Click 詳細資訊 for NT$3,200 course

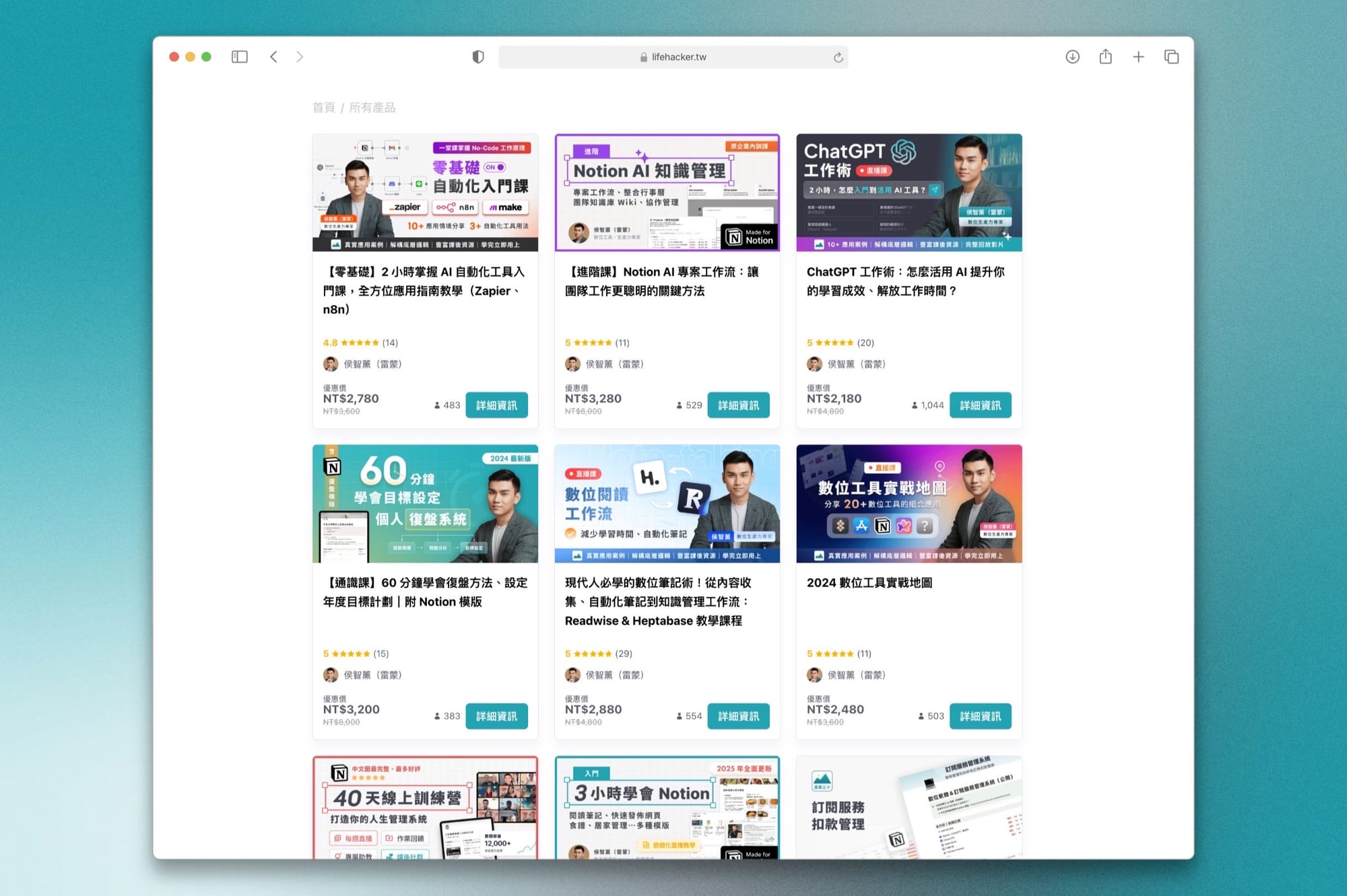click(496, 716)
